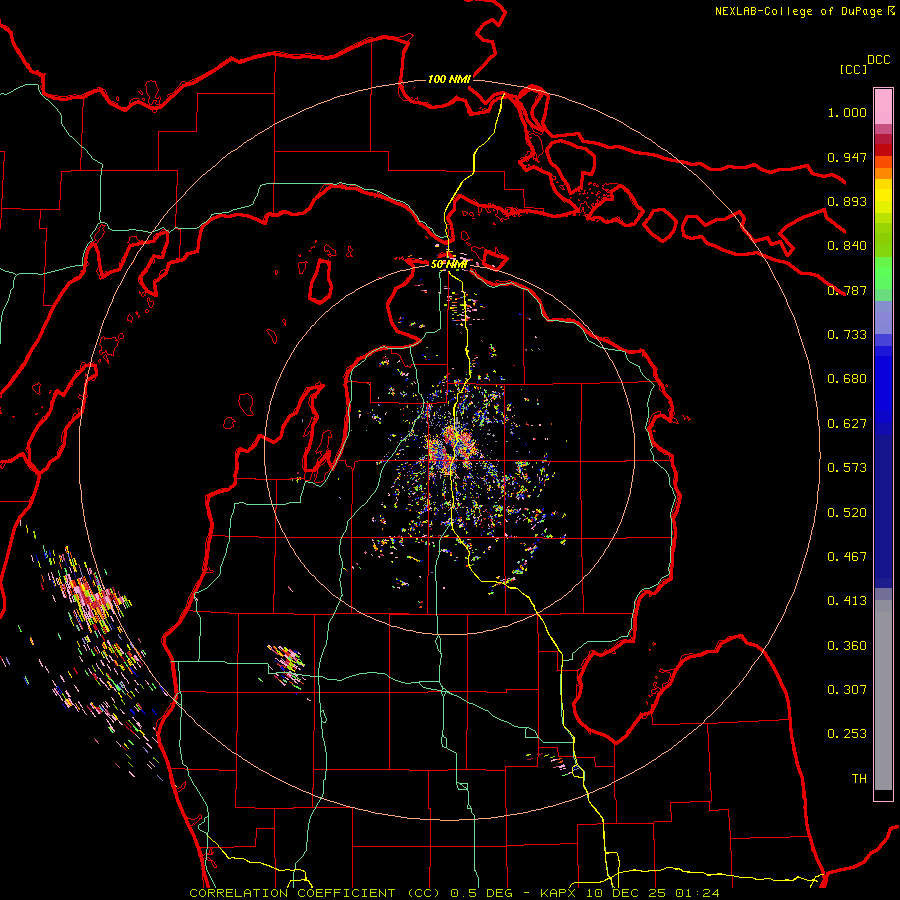
Task: Click the small echo patch southwest of radar
Action: 287,665
